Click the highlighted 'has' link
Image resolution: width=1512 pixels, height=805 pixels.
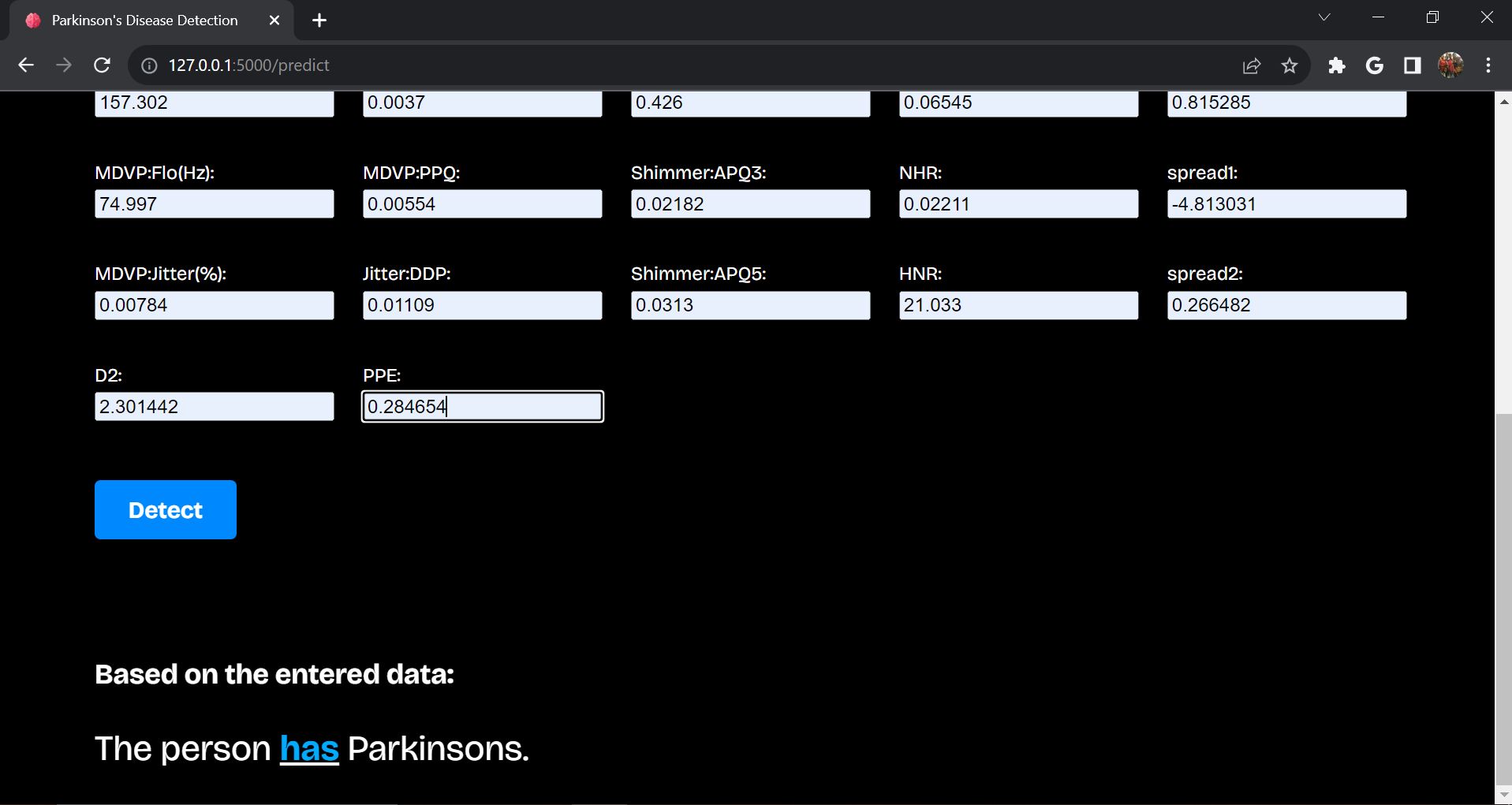point(309,748)
